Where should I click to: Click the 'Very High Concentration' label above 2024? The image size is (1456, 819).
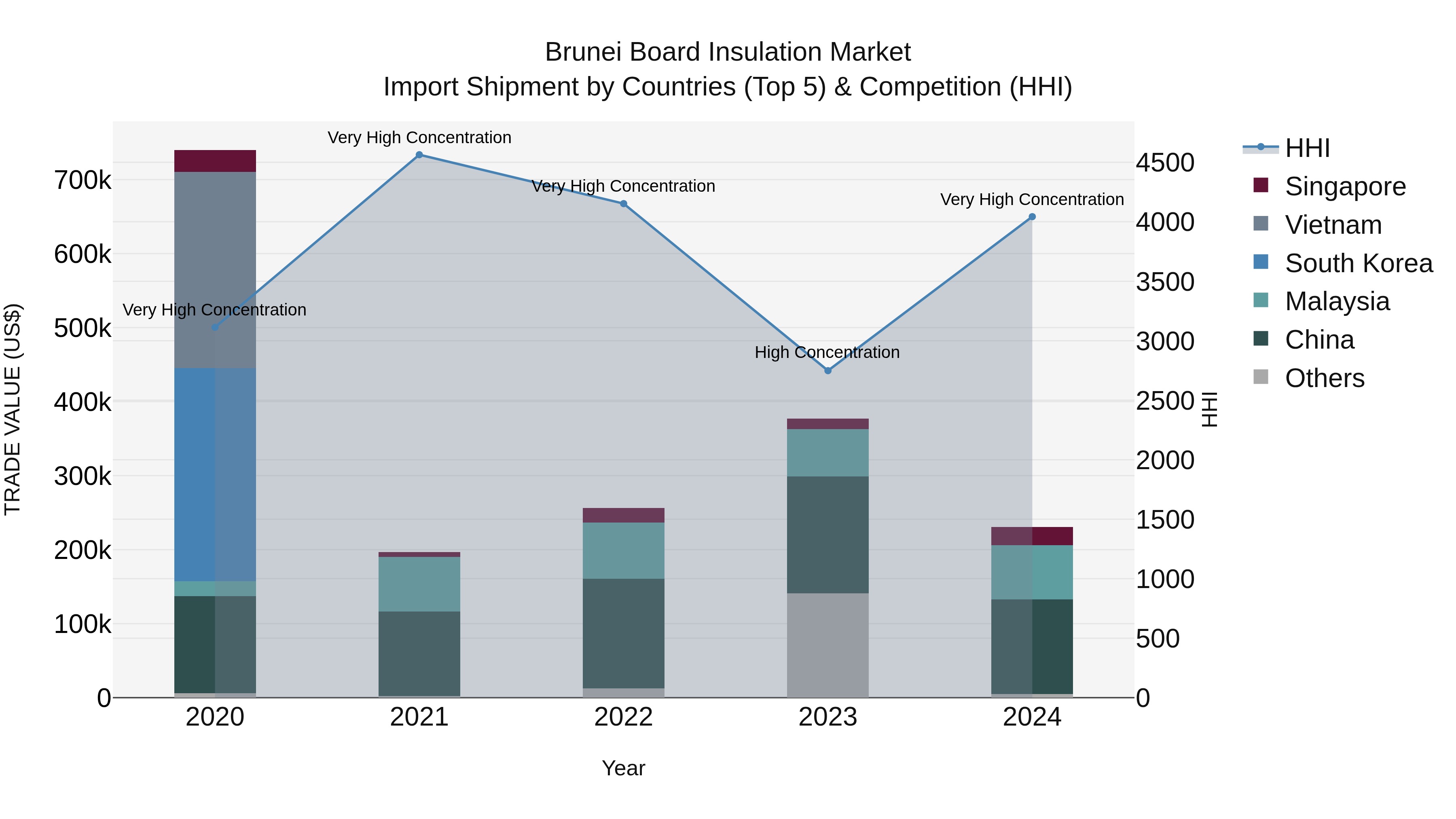[x=1032, y=199]
